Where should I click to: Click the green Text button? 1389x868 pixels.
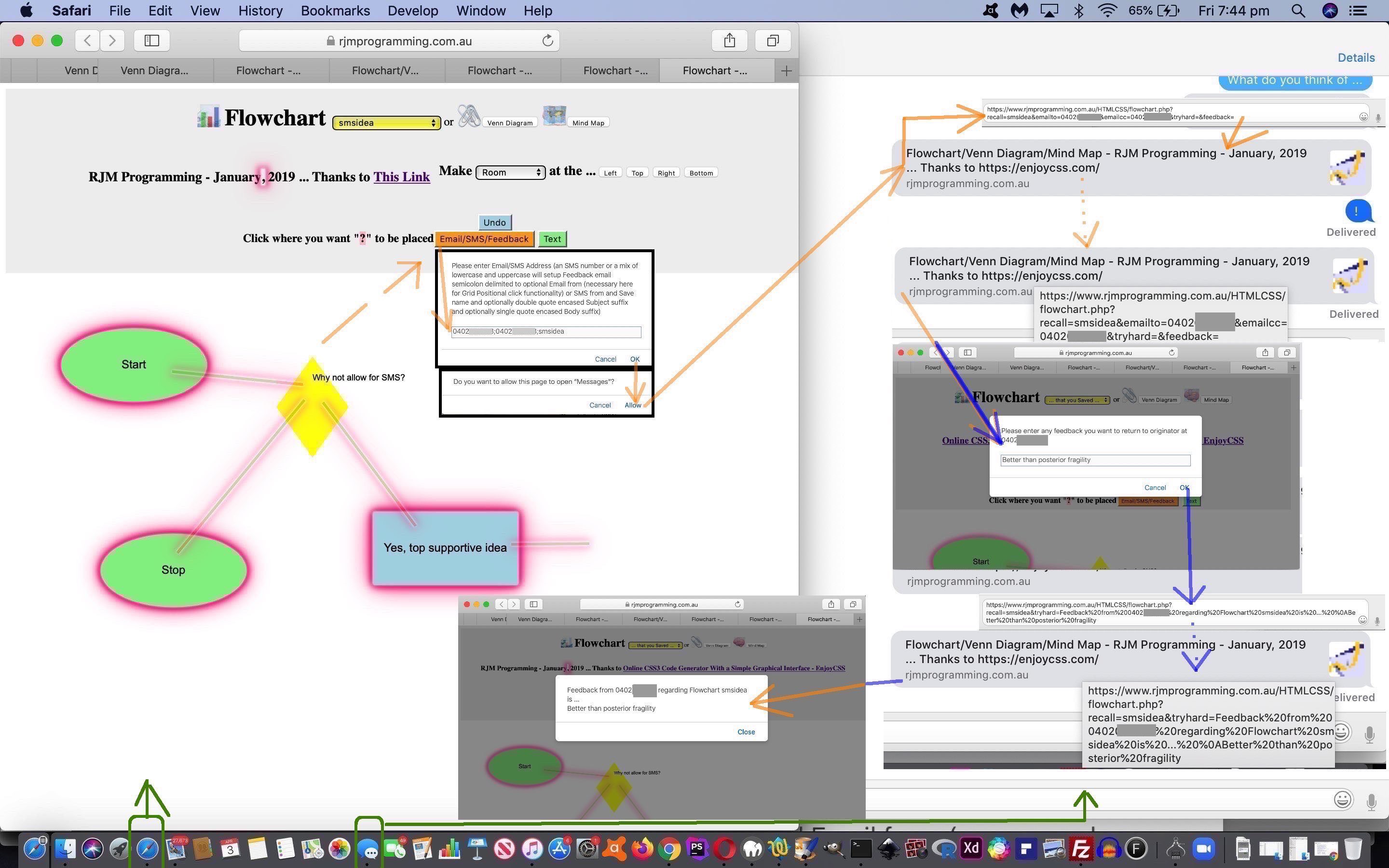coord(552,239)
